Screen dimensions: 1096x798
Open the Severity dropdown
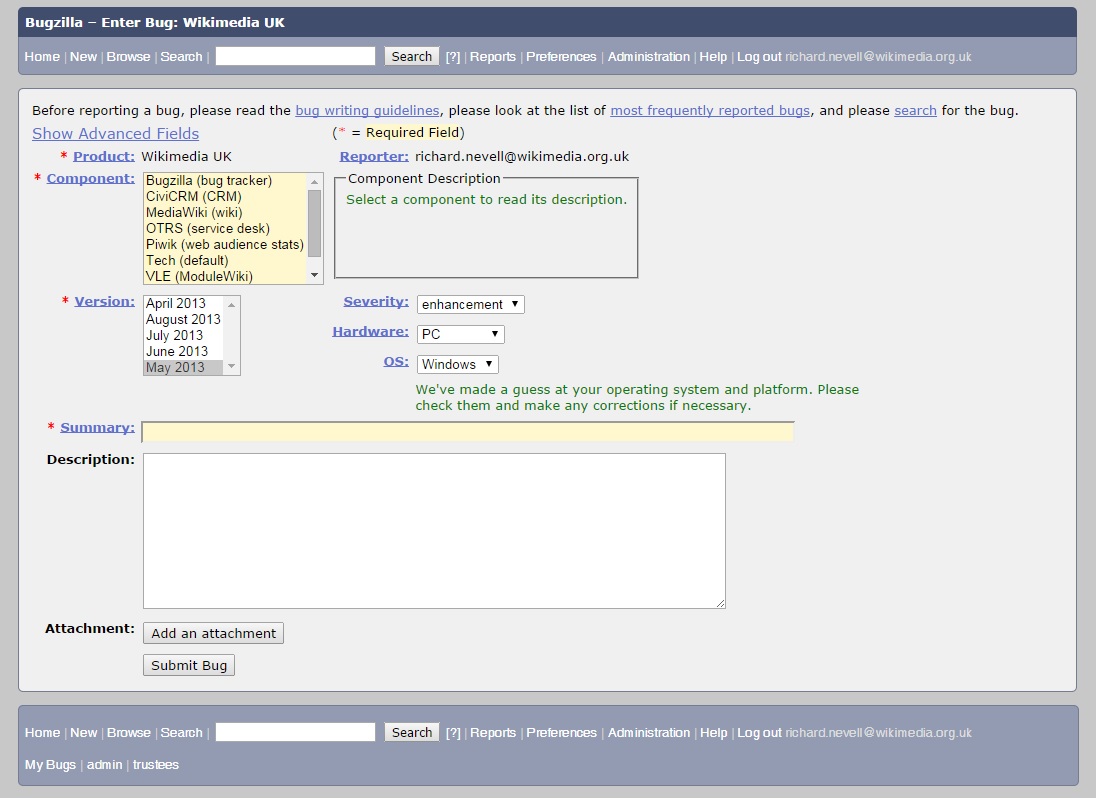tap(470, 305)
